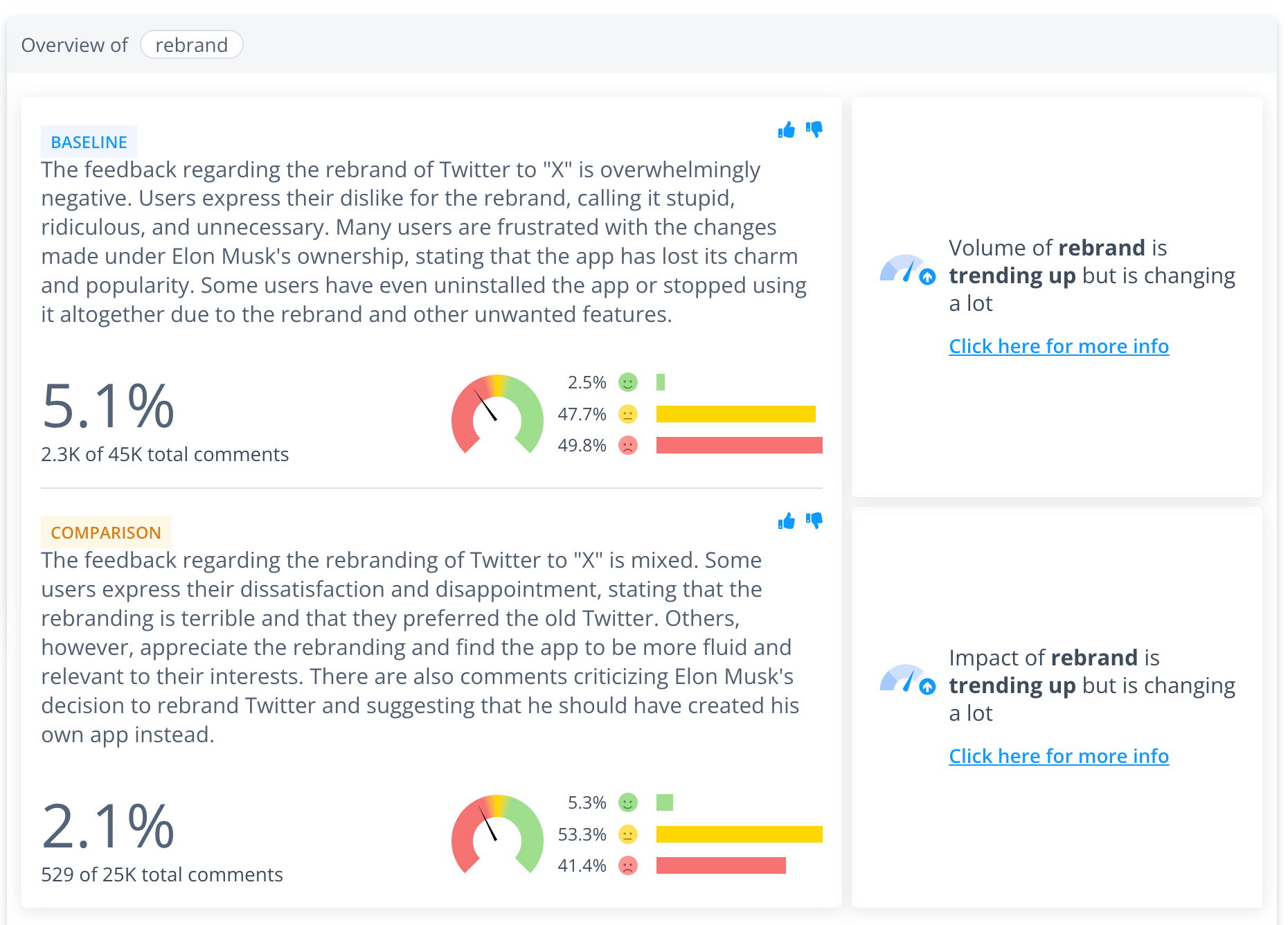
Task: Select the rebrand topic chip
Action: (192, 45)
